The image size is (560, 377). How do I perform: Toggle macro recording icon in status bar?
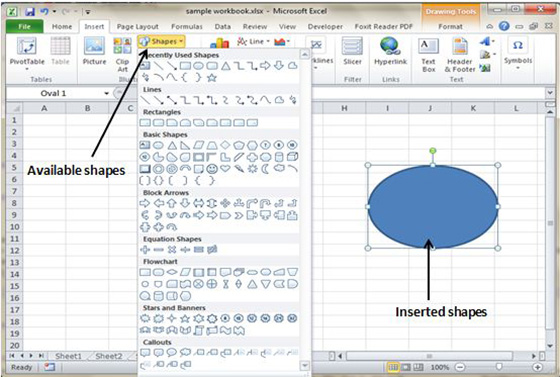pyautogui.click(x=50, y=367)
